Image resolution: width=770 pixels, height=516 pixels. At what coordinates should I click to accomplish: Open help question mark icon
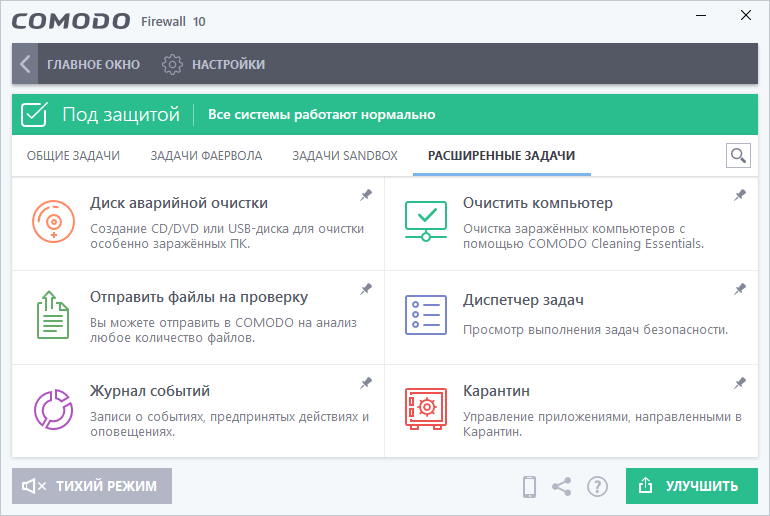point(597,487)
